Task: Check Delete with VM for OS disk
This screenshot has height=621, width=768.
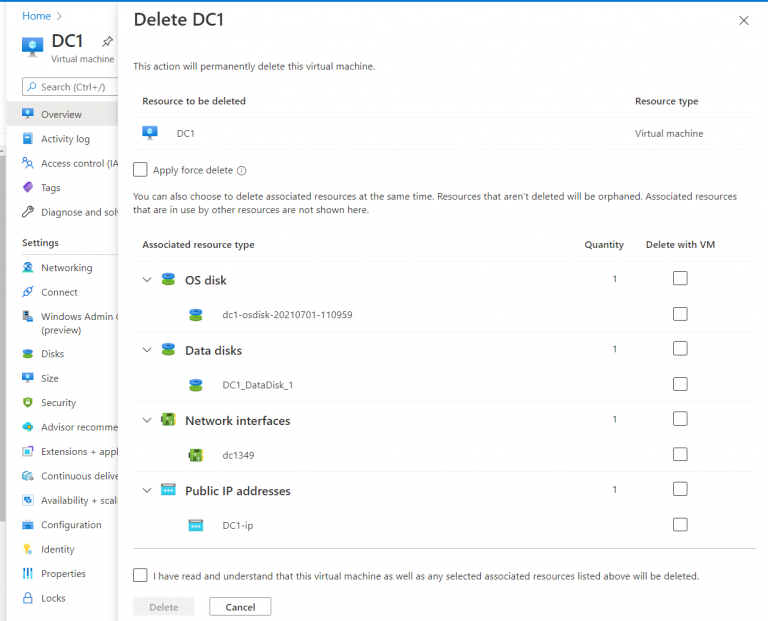Action: coord(680,279)
